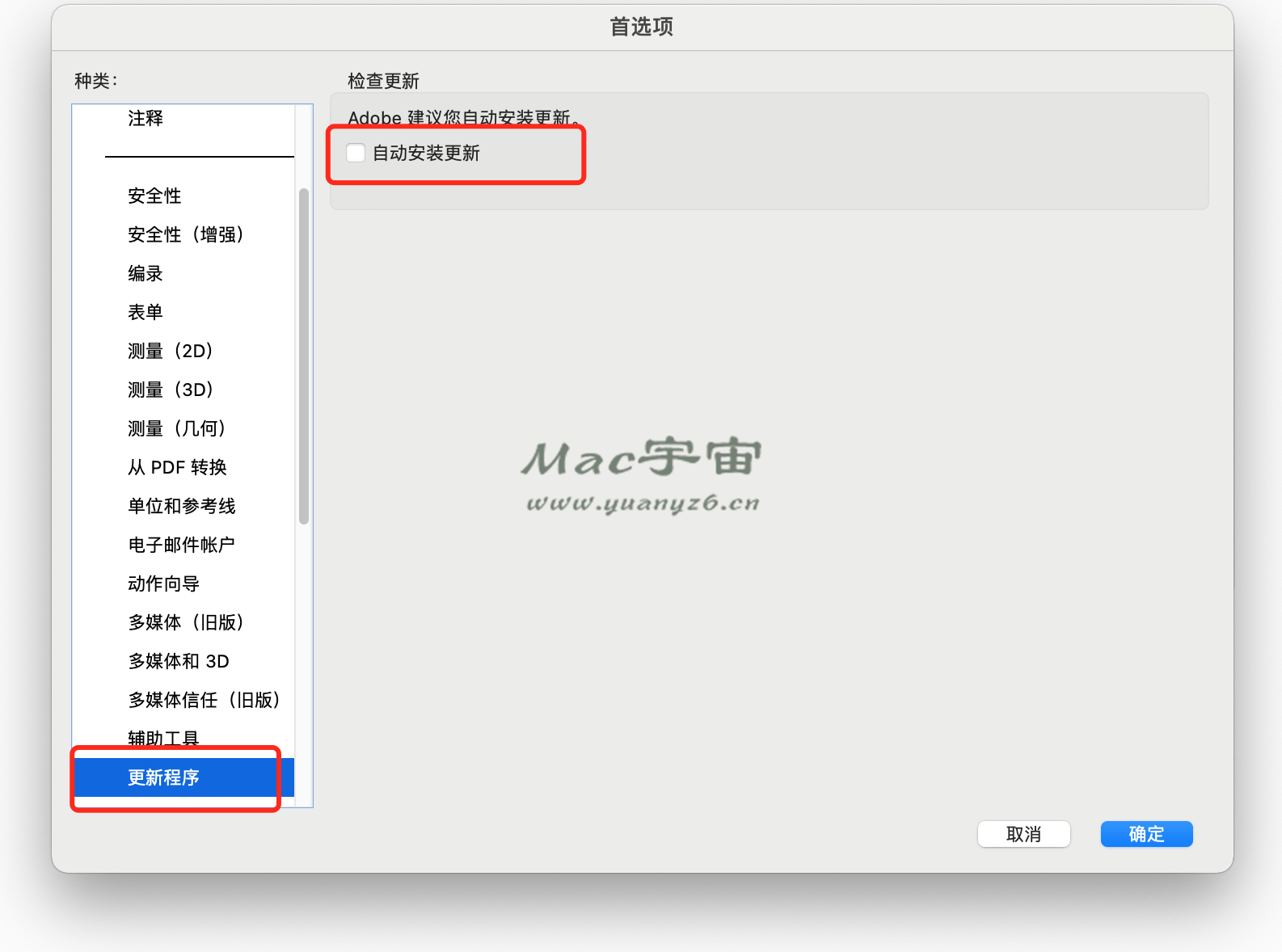Choose 测量（几何） in the list
1282x952 pixels.
tap(176, 428)
